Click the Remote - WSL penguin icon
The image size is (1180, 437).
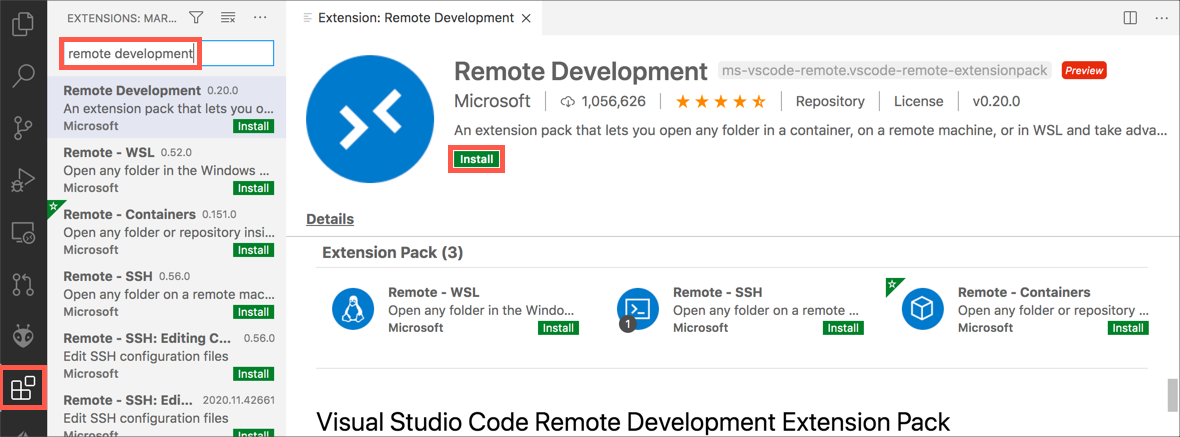pos(354,309)
